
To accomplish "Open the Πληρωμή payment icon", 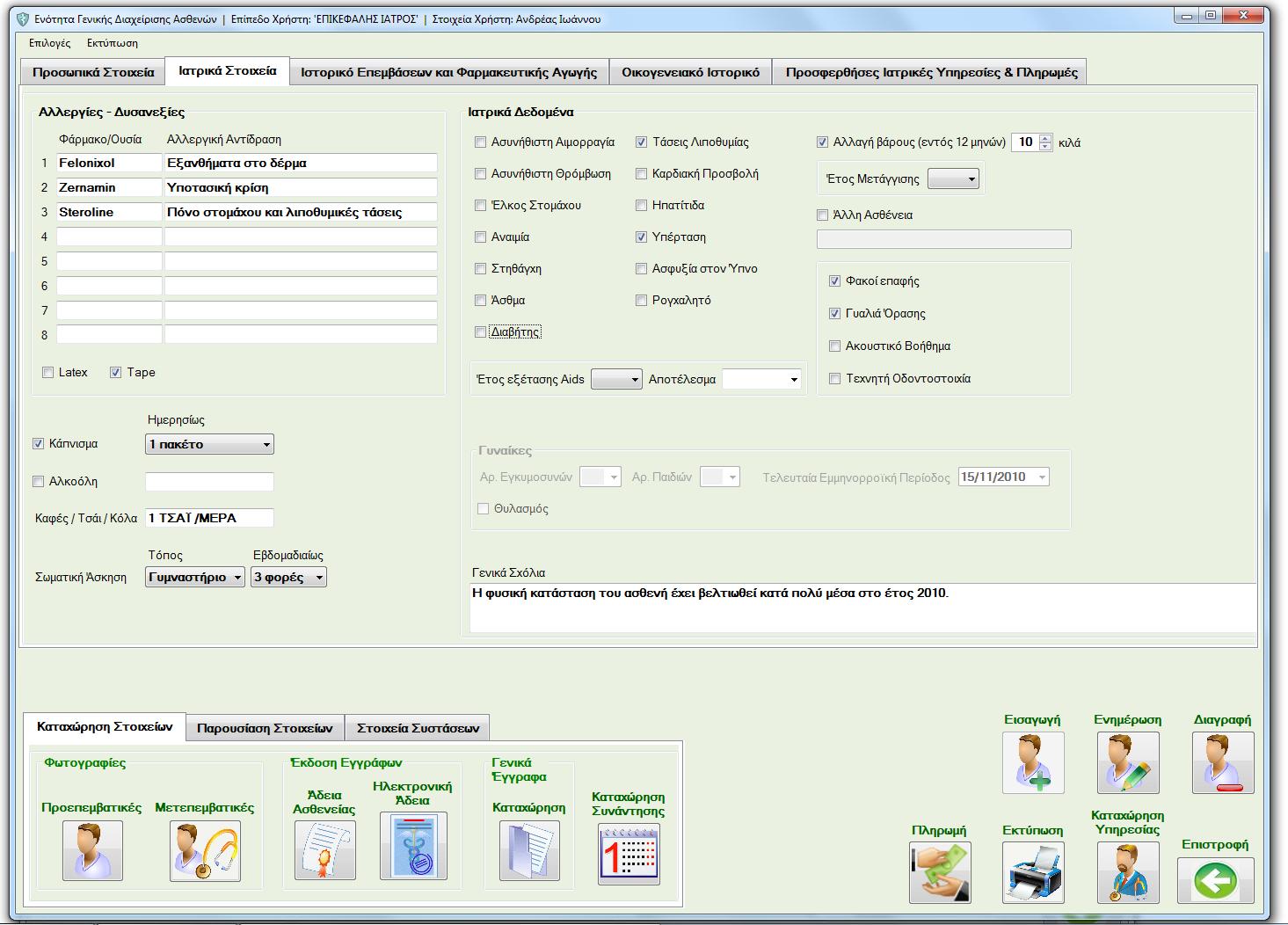I will [x=940, y=872].
